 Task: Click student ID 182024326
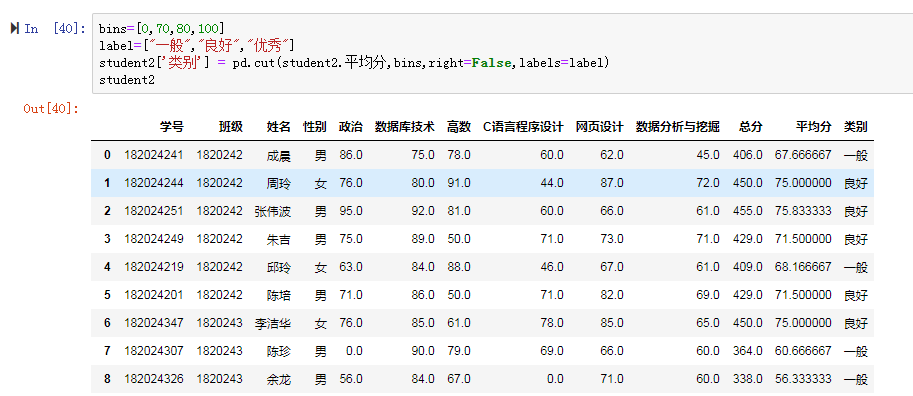(154, 379)
